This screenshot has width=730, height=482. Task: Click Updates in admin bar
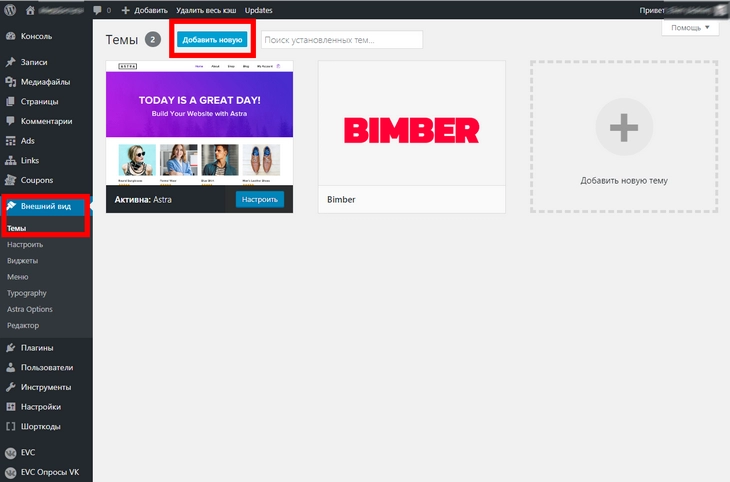tap(258, 10)
